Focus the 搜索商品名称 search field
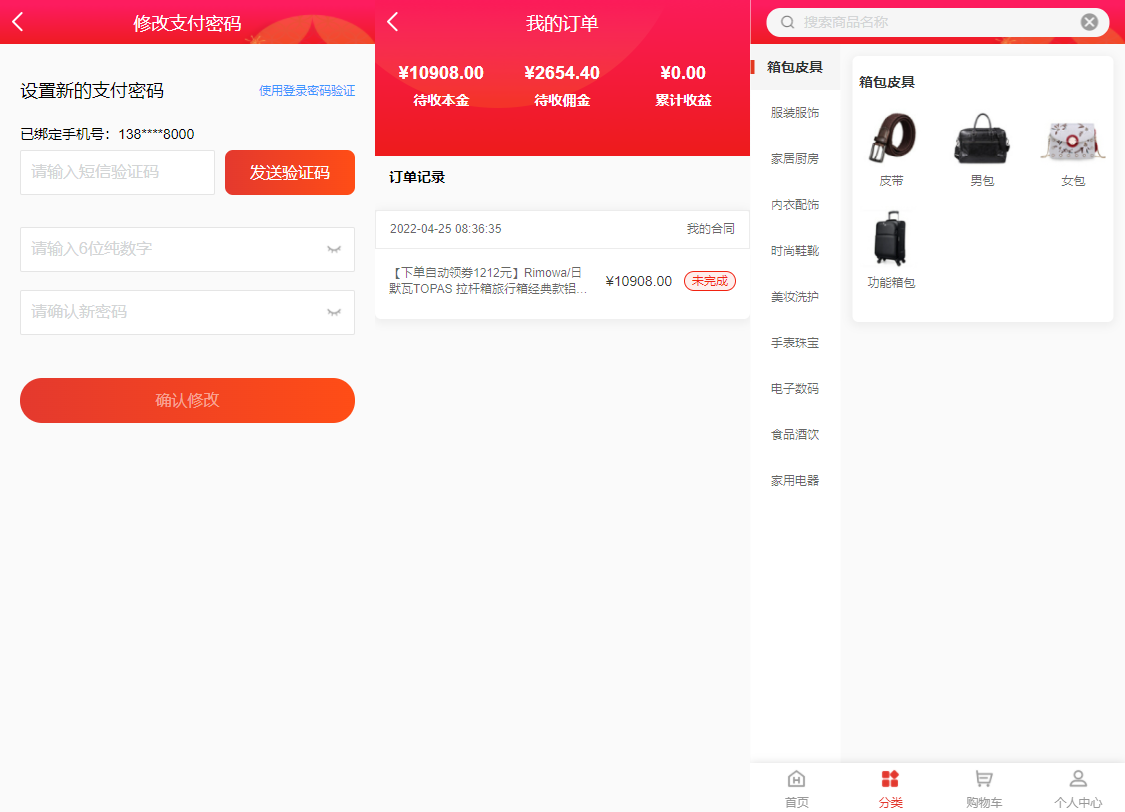 pos(937,22)
